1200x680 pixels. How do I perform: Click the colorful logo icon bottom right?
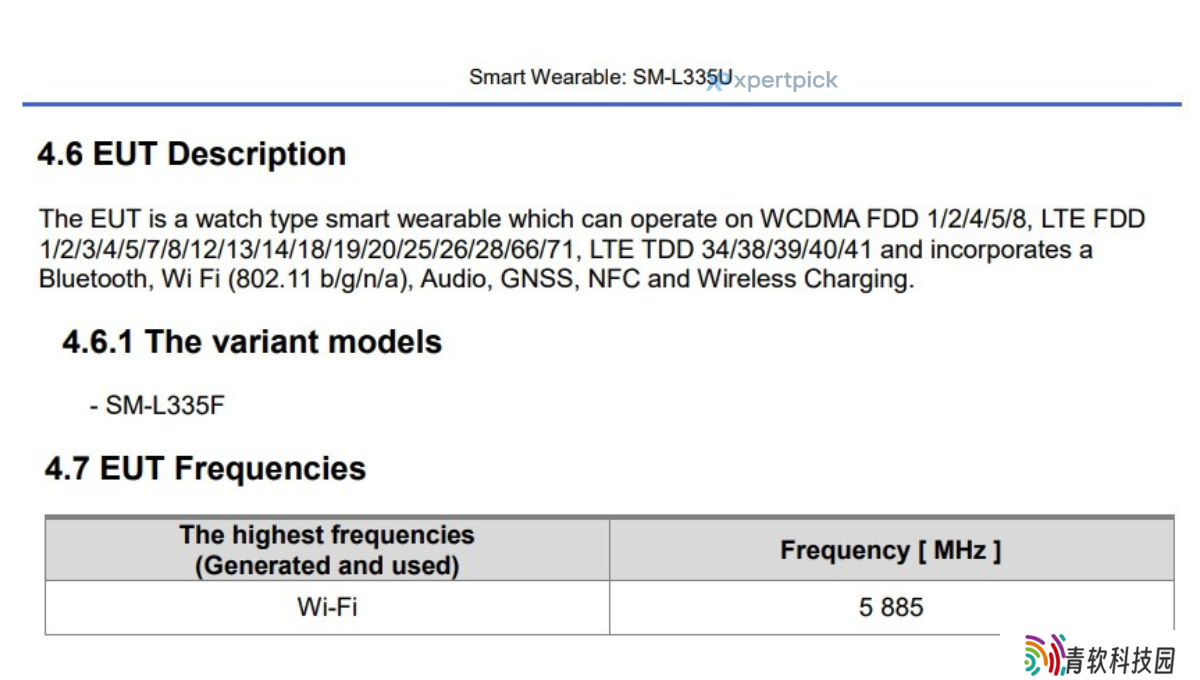[x=1044, y=655]
